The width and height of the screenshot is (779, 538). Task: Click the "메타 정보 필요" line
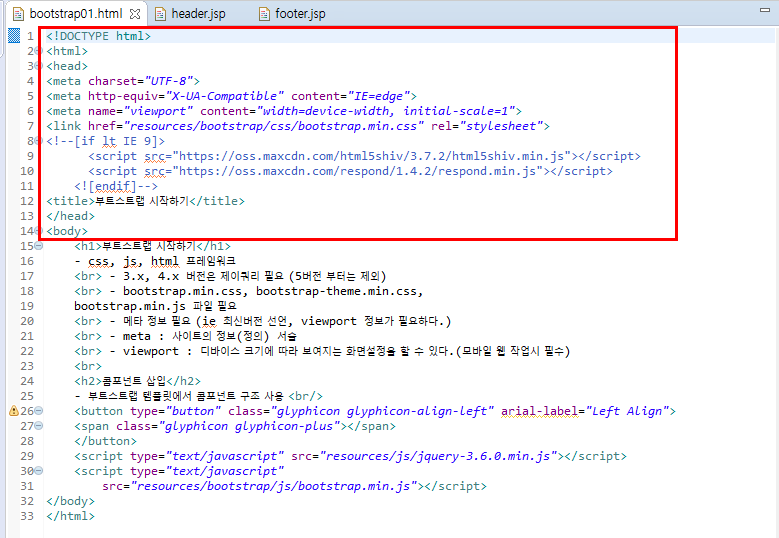click(262, 321)
